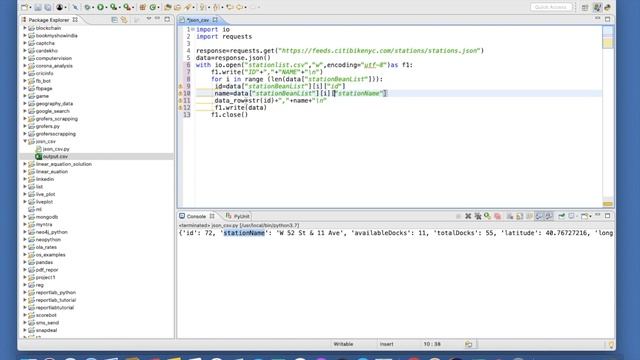Image resolution: width=640 pixels, height=360 pixels.
Task: Select the google_search project
Action: click(52, 111)
